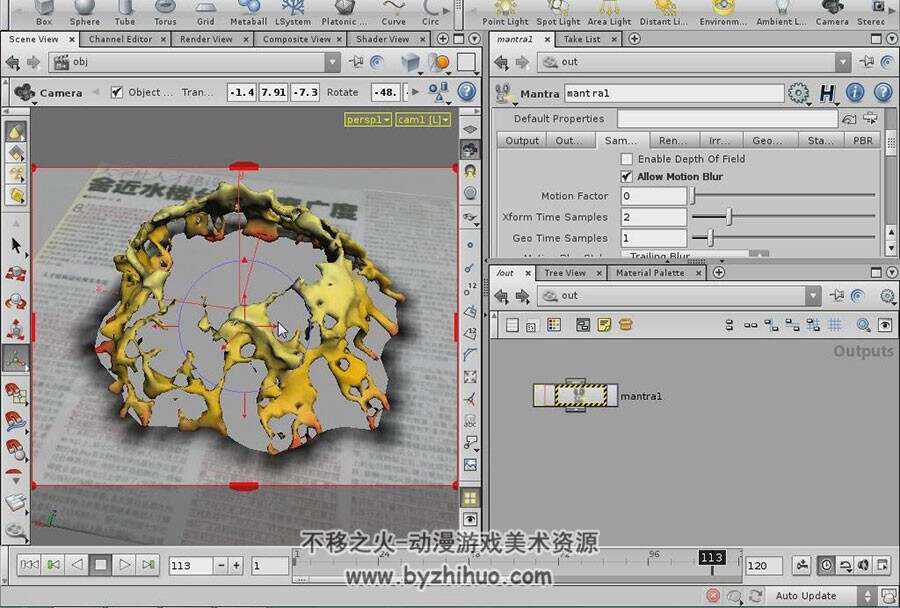Click the sticky note icon in network toolbar
Screen dimensions: 900x608
click(x=604, y=325)
